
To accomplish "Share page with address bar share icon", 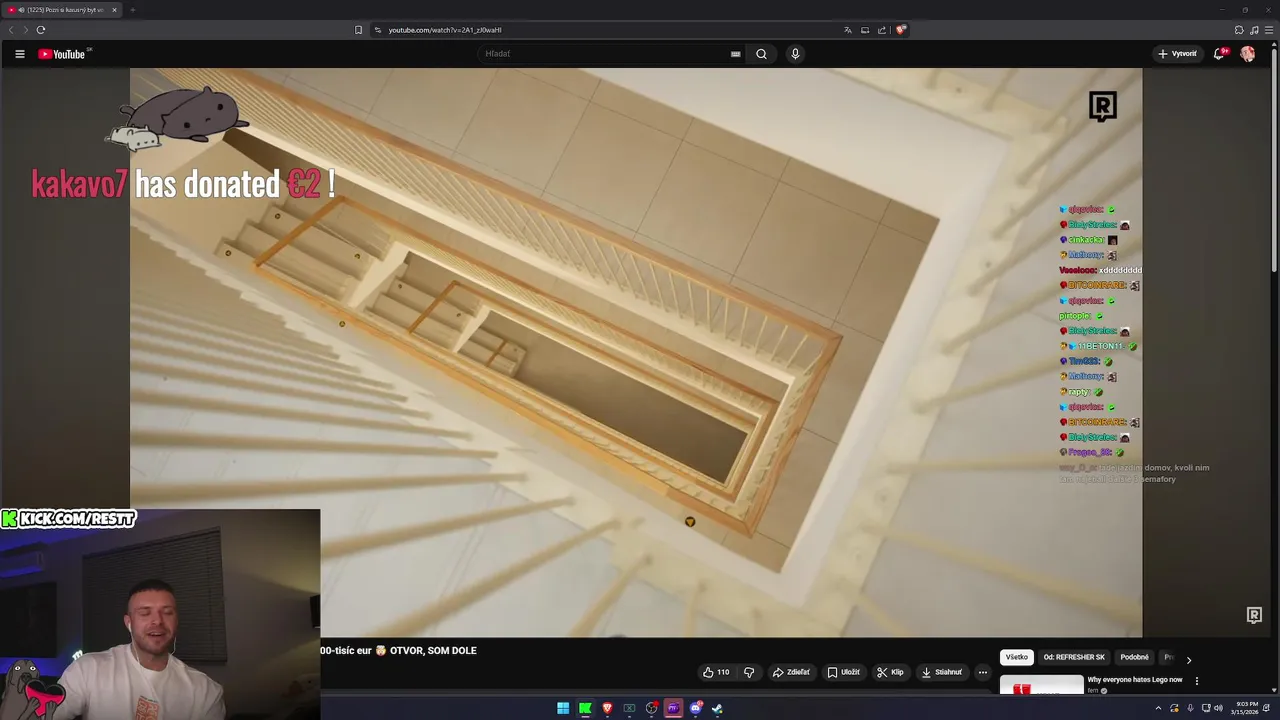I will pyautogui.click(x=882, y=30).
